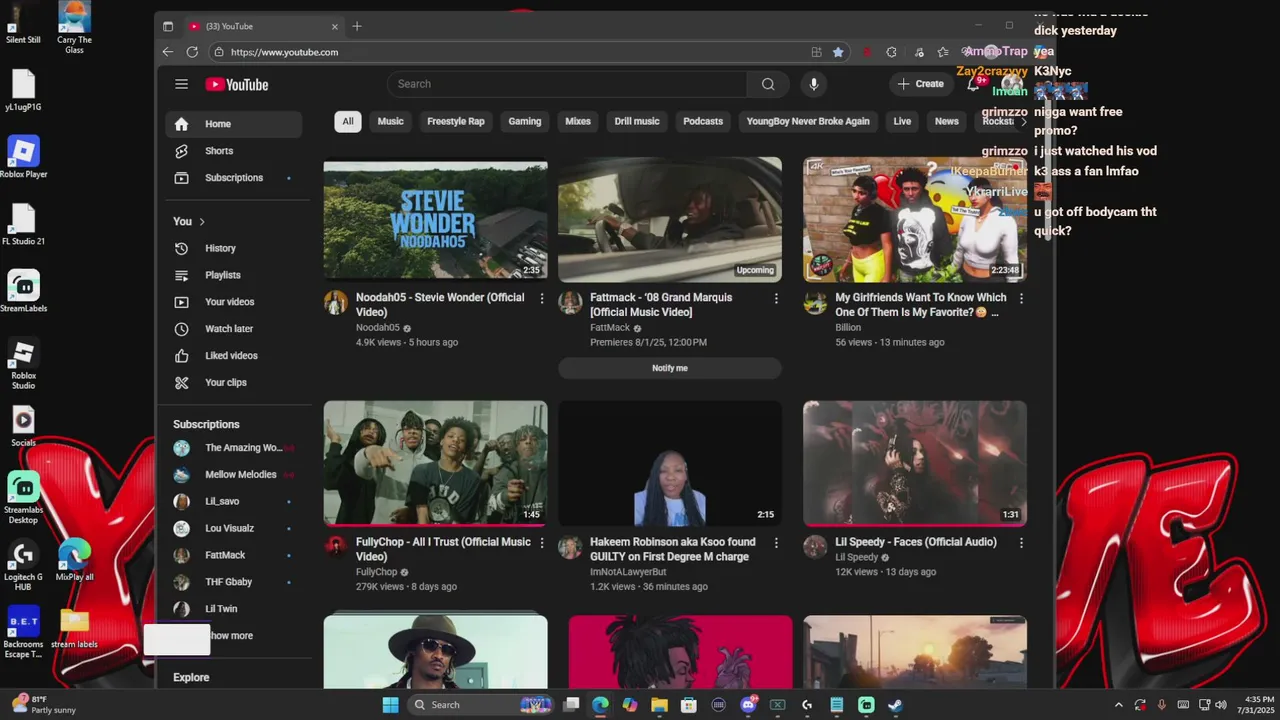
Task: Select the Music category chip
Action: coord(391,122)
